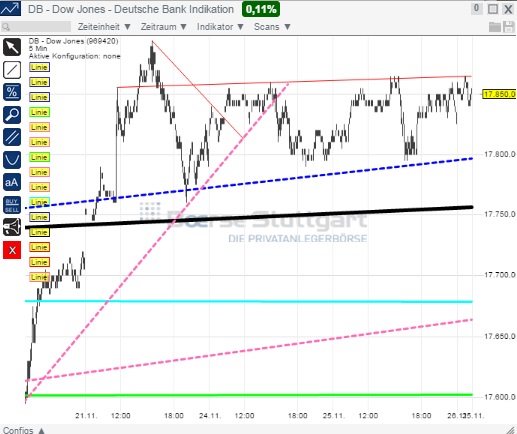
Task: Select the trend line drawing tool
Action: [x=12, y=70]
